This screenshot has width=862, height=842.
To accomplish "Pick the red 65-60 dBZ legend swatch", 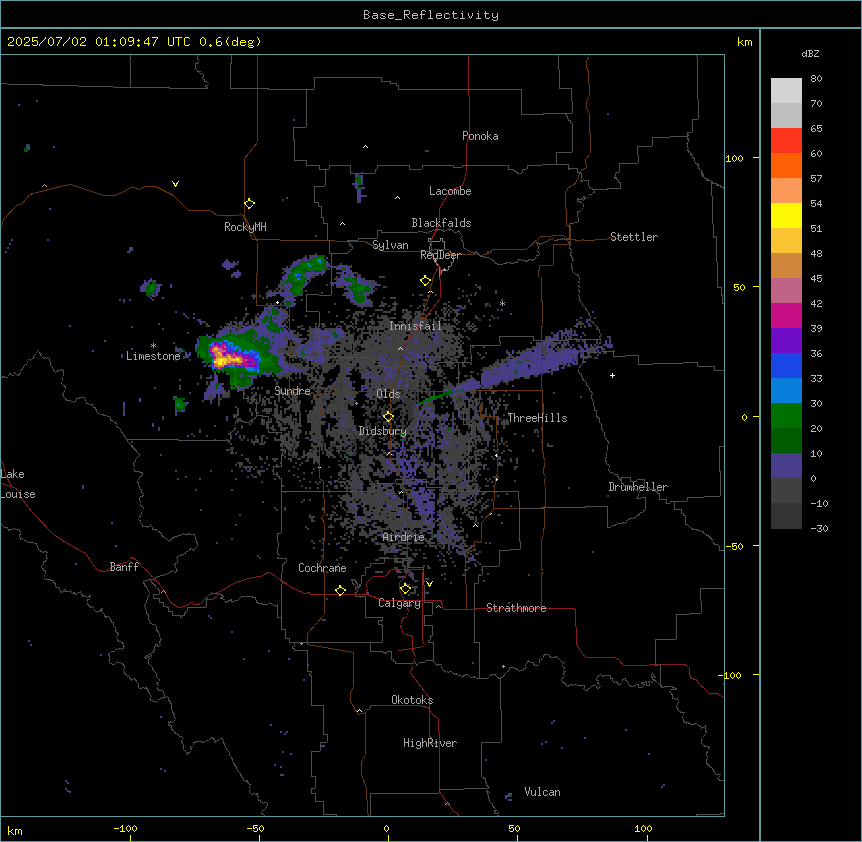I will point(786,140).
